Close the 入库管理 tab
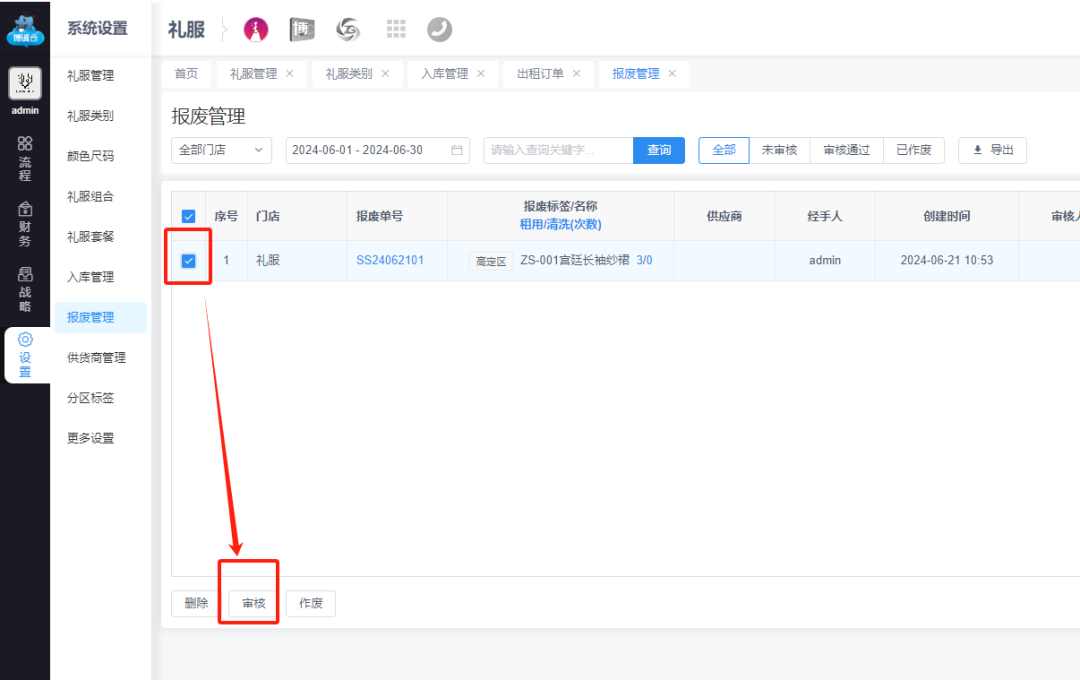The height and width of the screenshot is (680, 1080). pyautogui.click(x=481, y=74)
